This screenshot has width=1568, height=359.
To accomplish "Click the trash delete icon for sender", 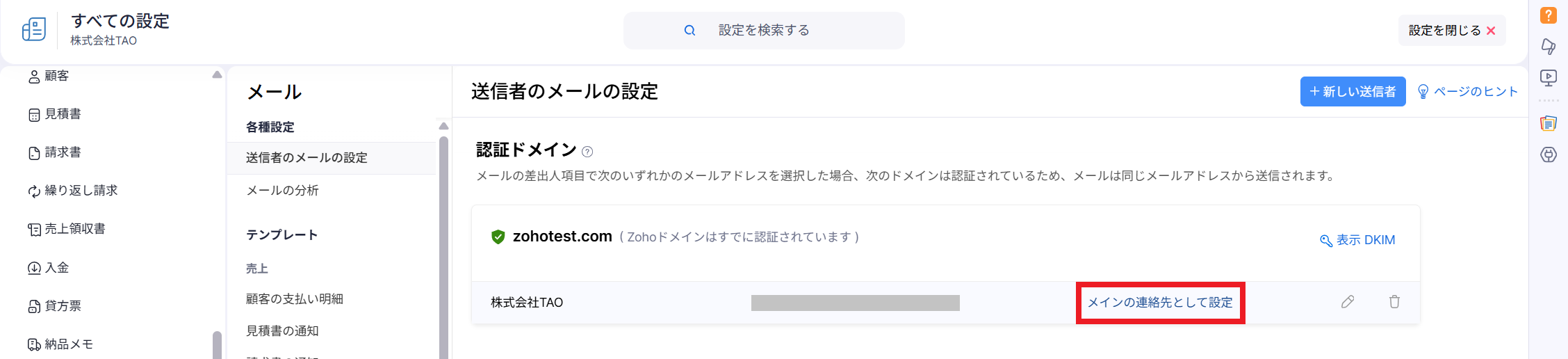I will click(x=1394, y=302).
